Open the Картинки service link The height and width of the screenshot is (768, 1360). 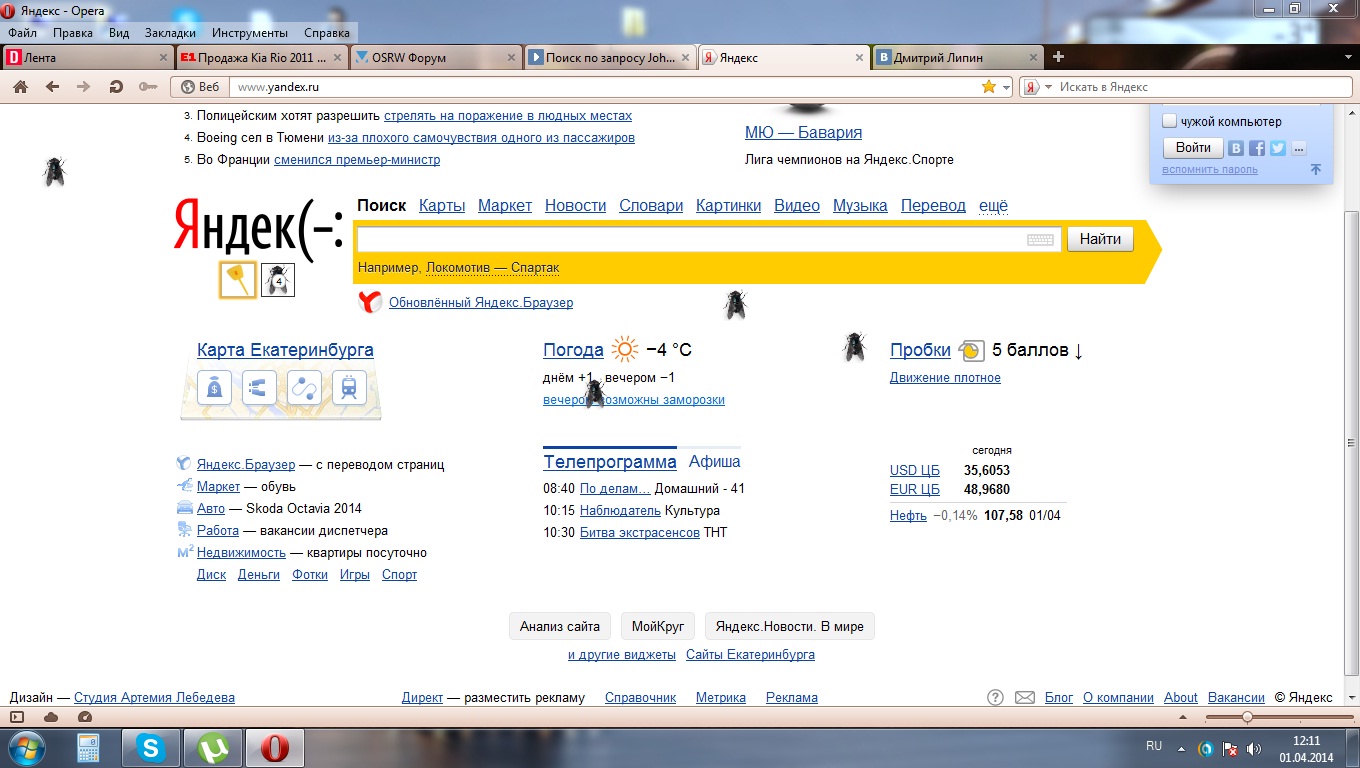coord(729,205)
